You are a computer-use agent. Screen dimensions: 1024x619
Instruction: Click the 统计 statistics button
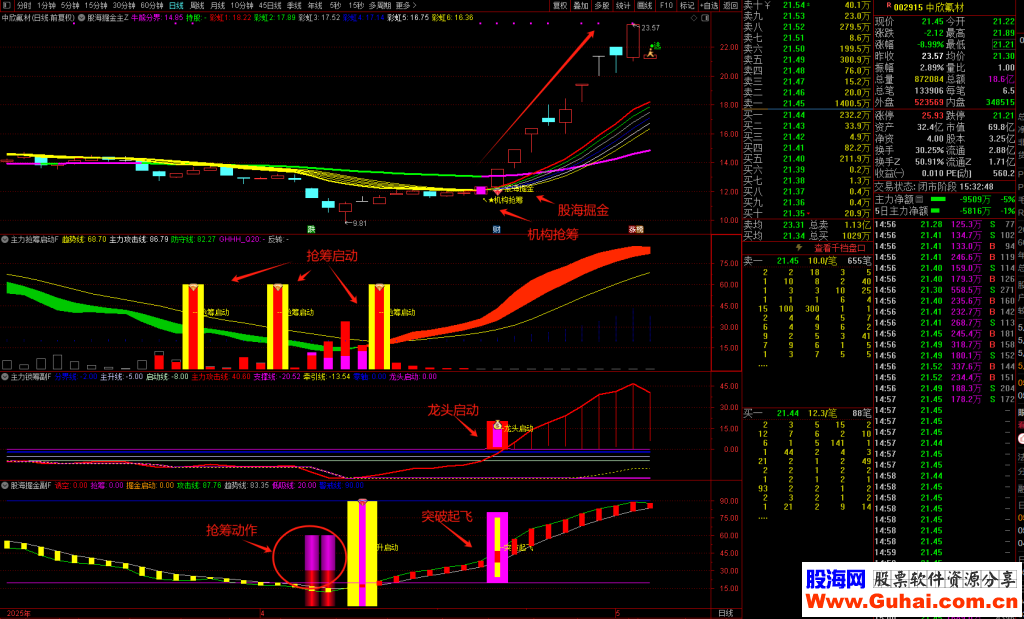[x=624, y=5]
